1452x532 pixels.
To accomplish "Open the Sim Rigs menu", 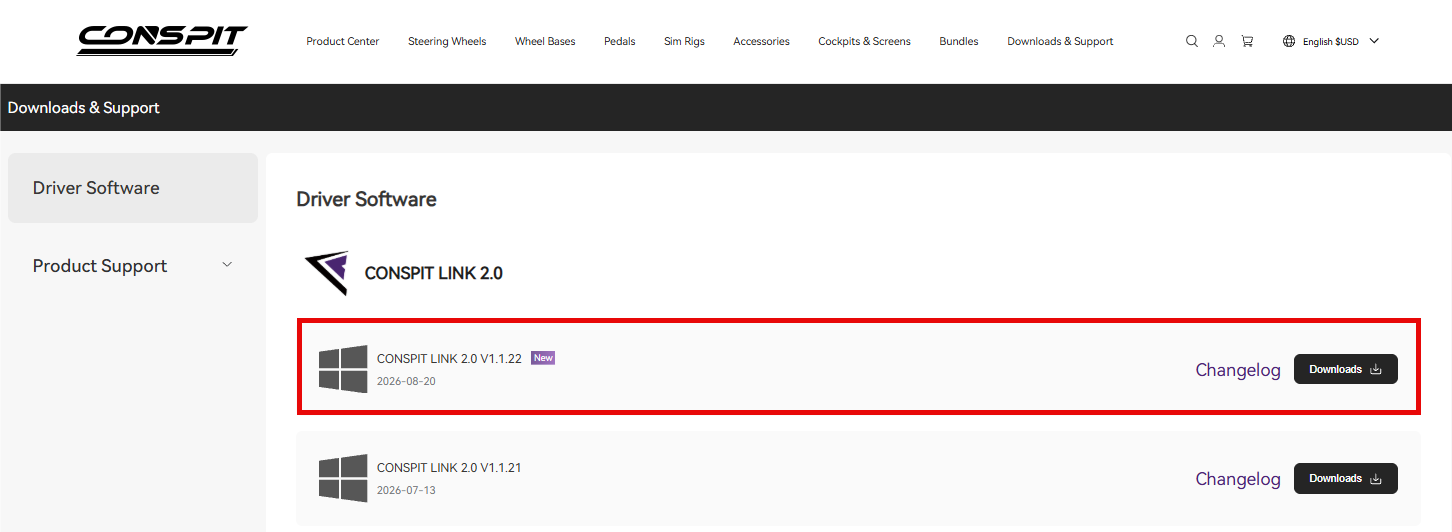I will 684,41.
